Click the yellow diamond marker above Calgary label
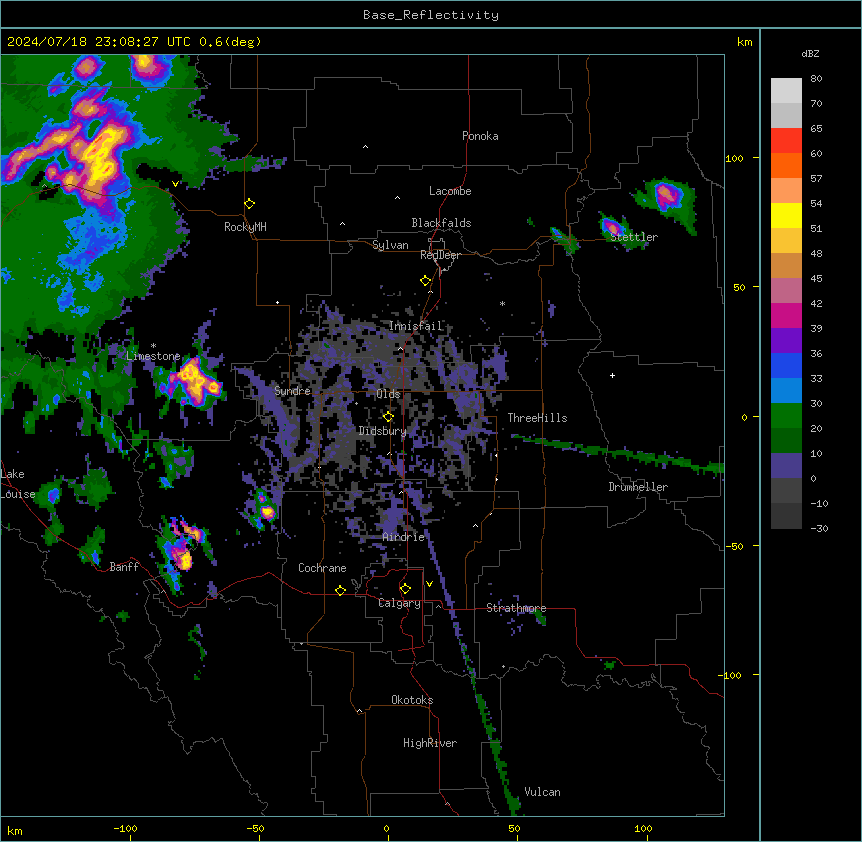 click(x=405, y=589)
